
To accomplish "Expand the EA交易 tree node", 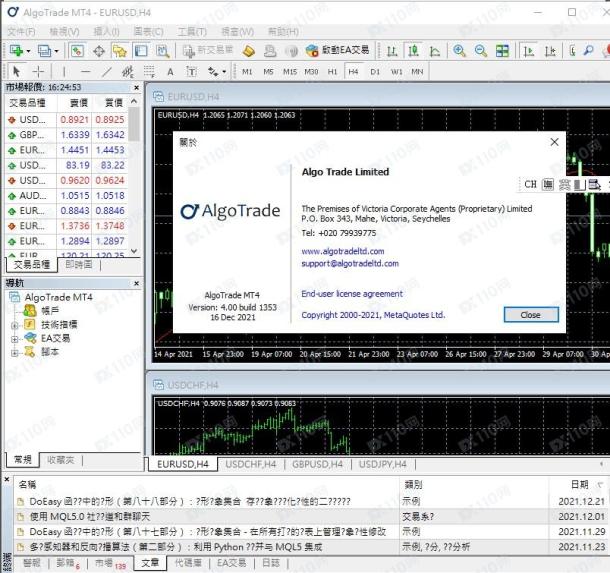I will pos(15,339).
